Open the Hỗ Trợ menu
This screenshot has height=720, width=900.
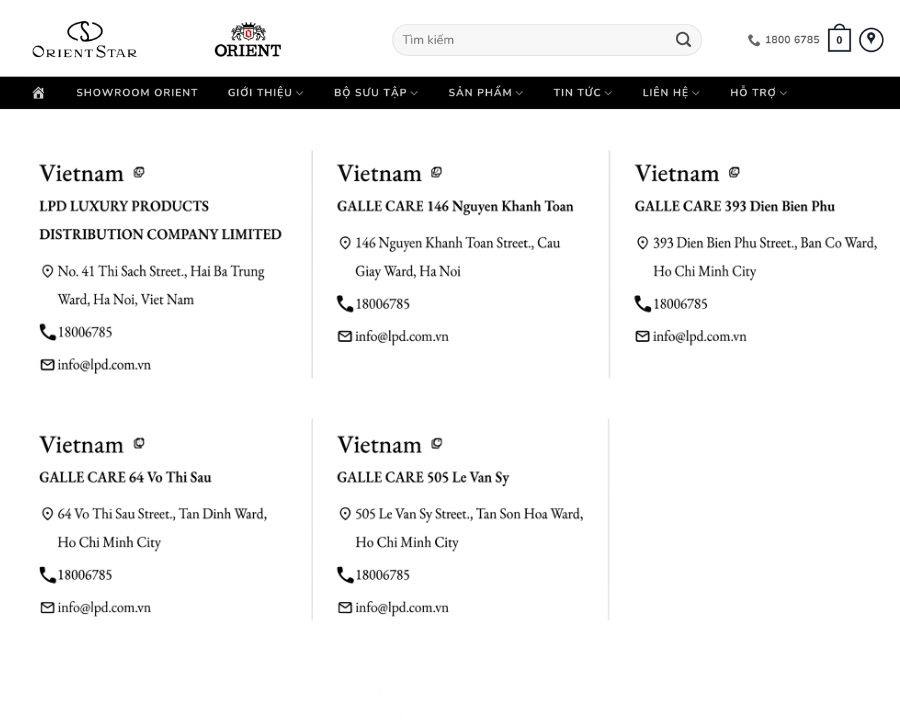tap(758, 92)
